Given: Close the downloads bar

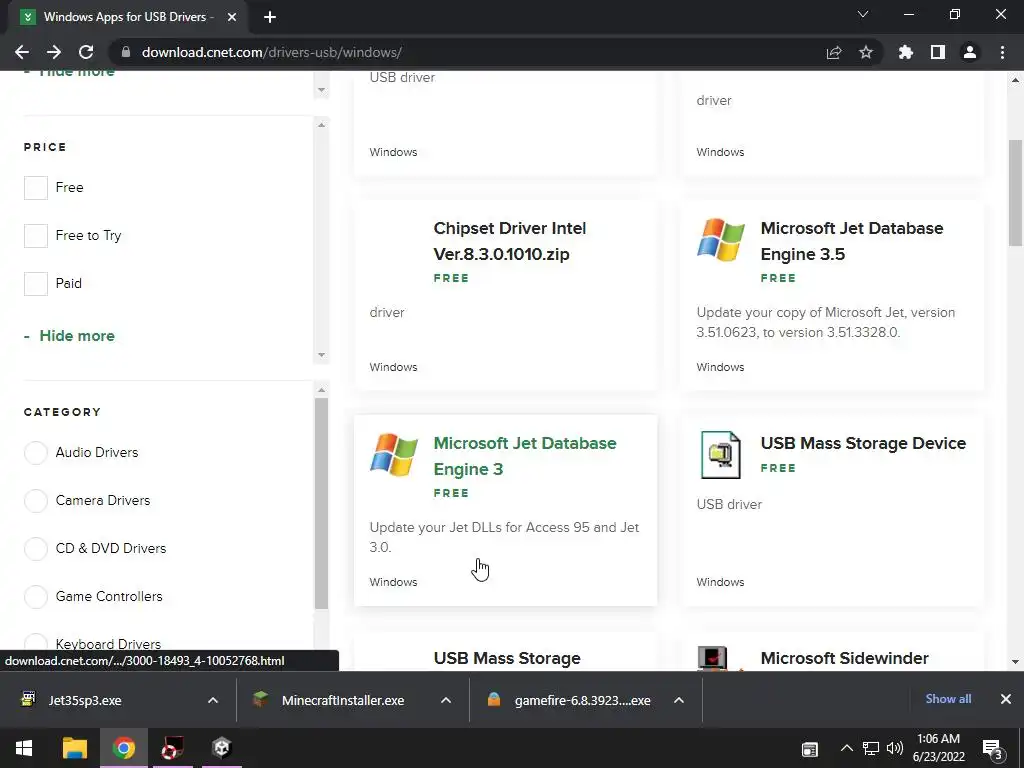Looking at the screenshot, I should [1006, 699].
